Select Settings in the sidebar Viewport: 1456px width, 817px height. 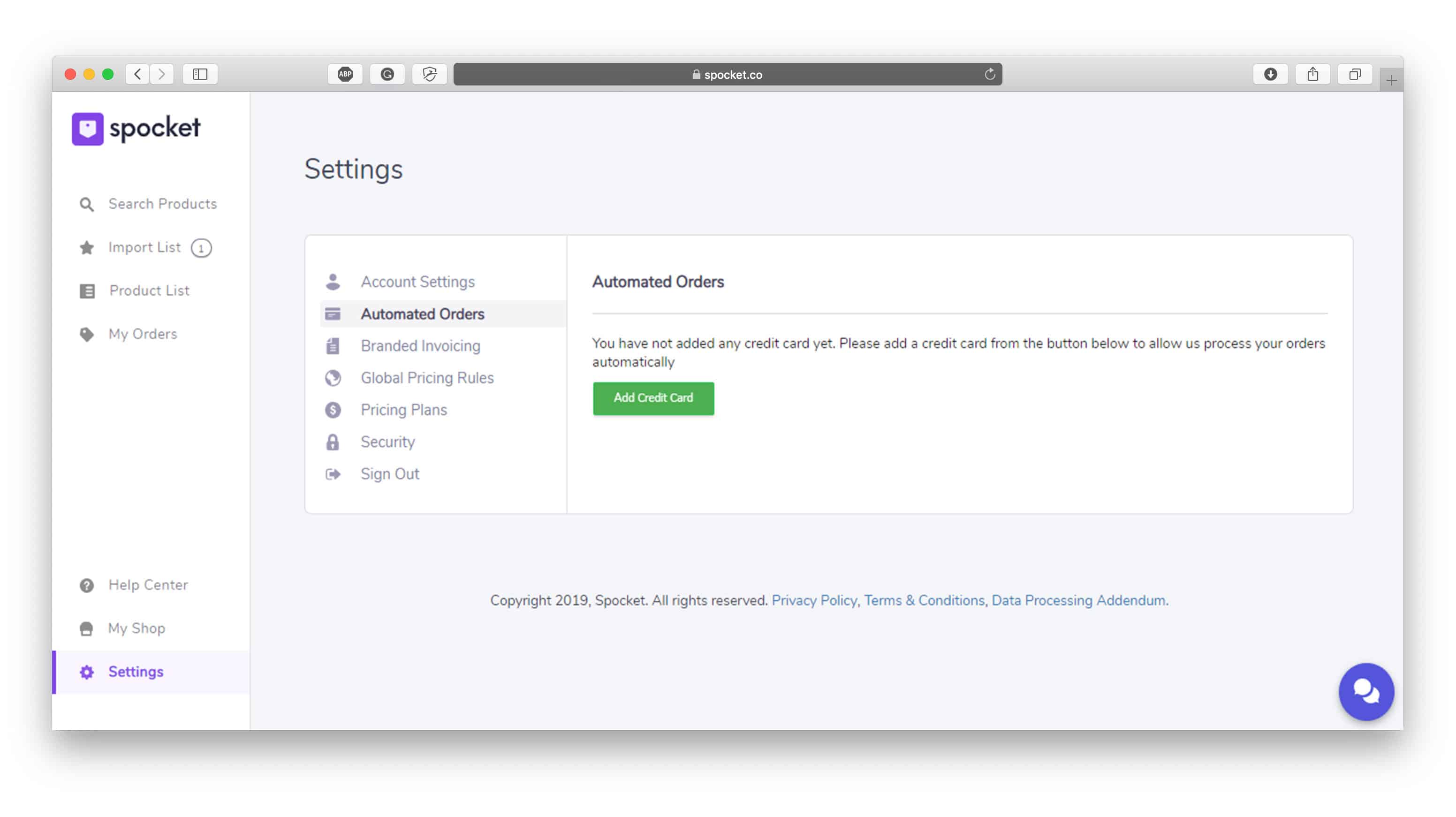(x=151, y=672)
